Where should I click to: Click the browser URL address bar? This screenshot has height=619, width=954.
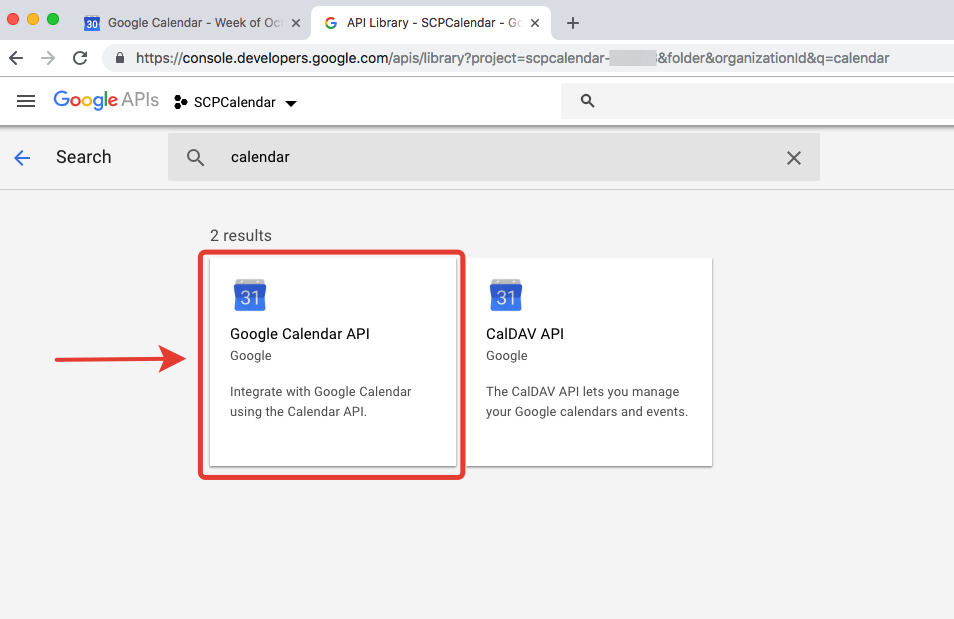coord(510,58)
